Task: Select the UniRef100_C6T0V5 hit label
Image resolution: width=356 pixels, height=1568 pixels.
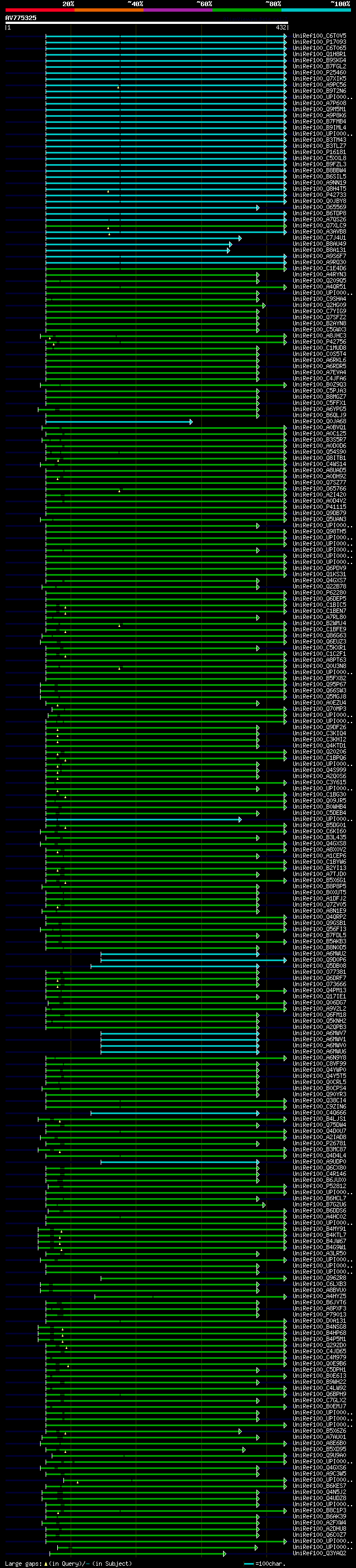Action: [319, 36]
